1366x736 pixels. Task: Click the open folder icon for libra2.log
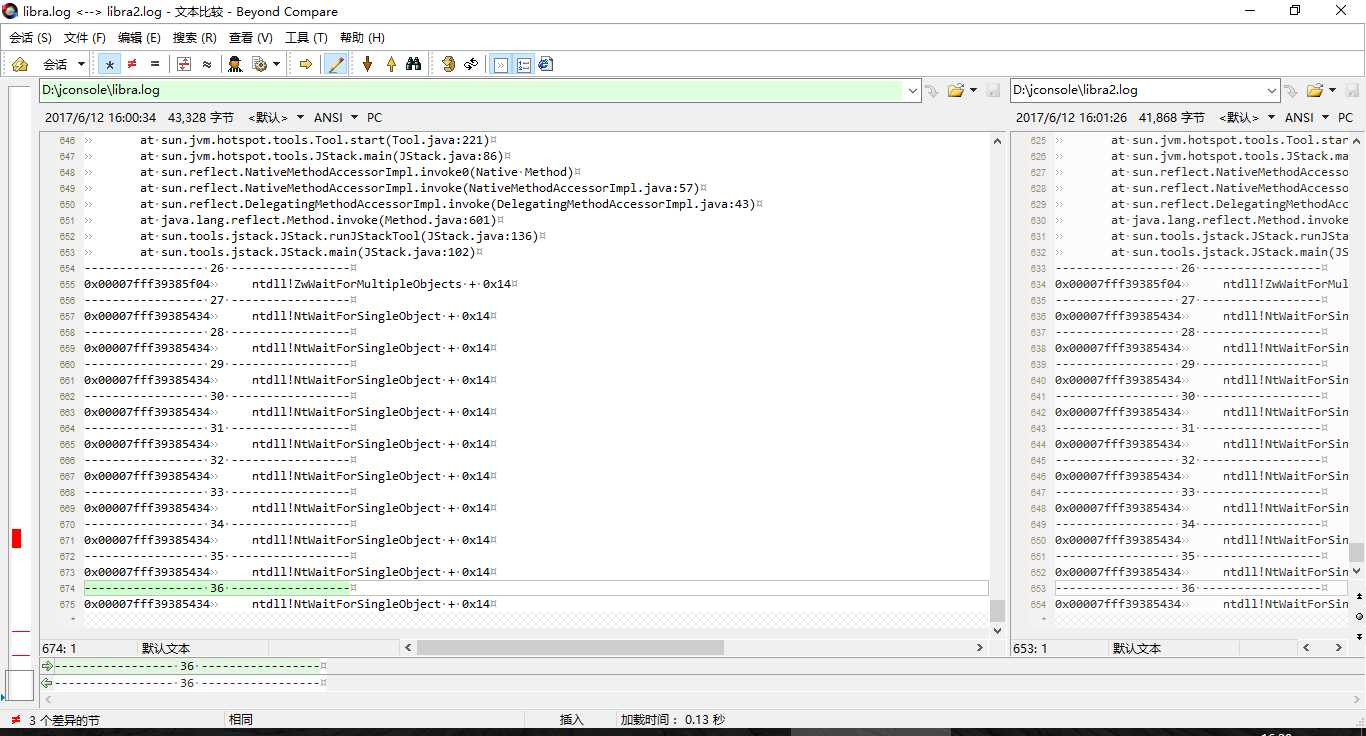(1315, 90)
